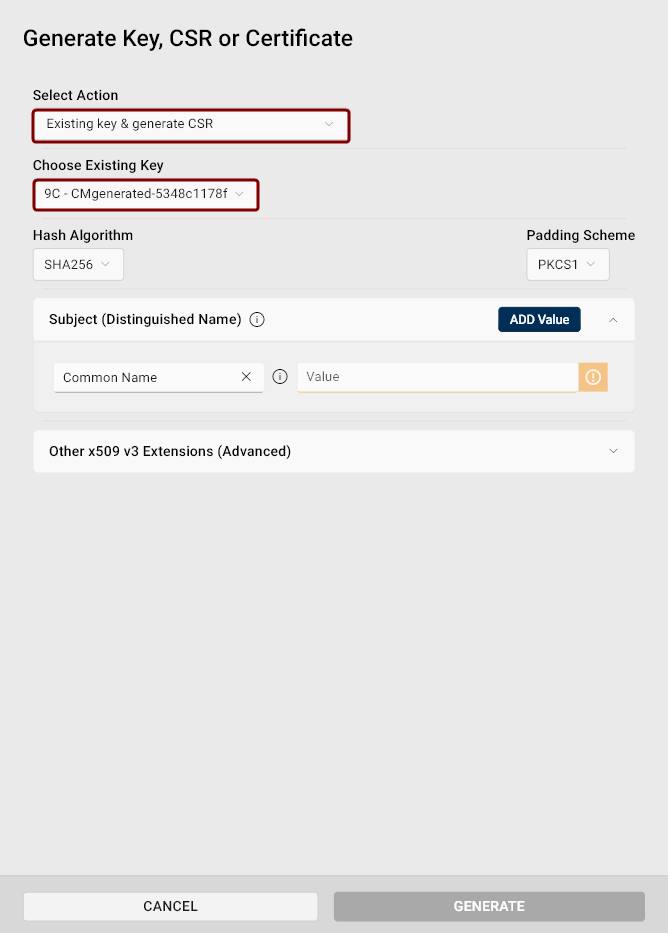Viewport: 668px width, 933px height.
Task: Click the info icon right of Common Name
Action: coord(280,377)
